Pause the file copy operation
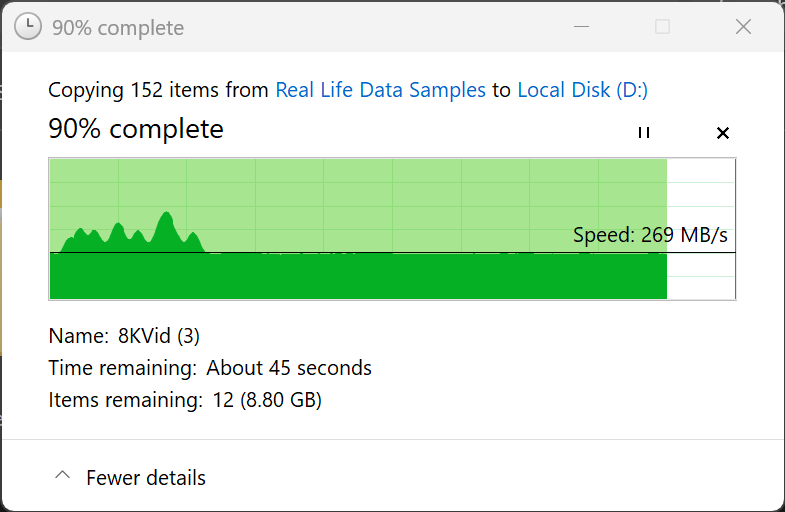The width and height of the screenshot is (785, 512). (x=644, y=132)
